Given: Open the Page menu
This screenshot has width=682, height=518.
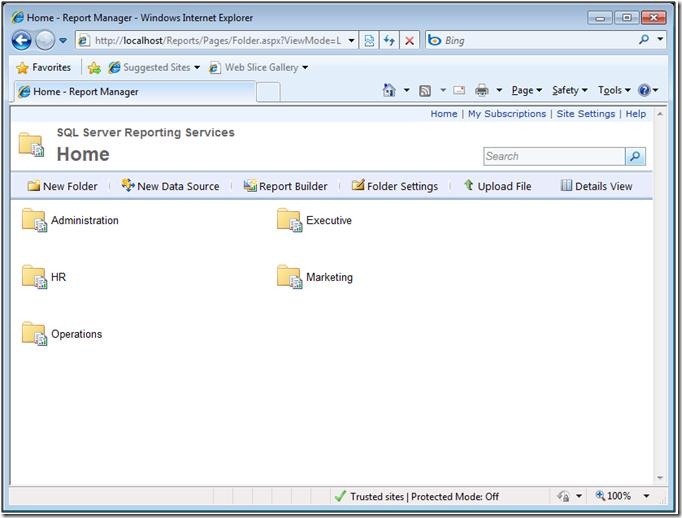Looking at the screenshot, I should [527, 90].
